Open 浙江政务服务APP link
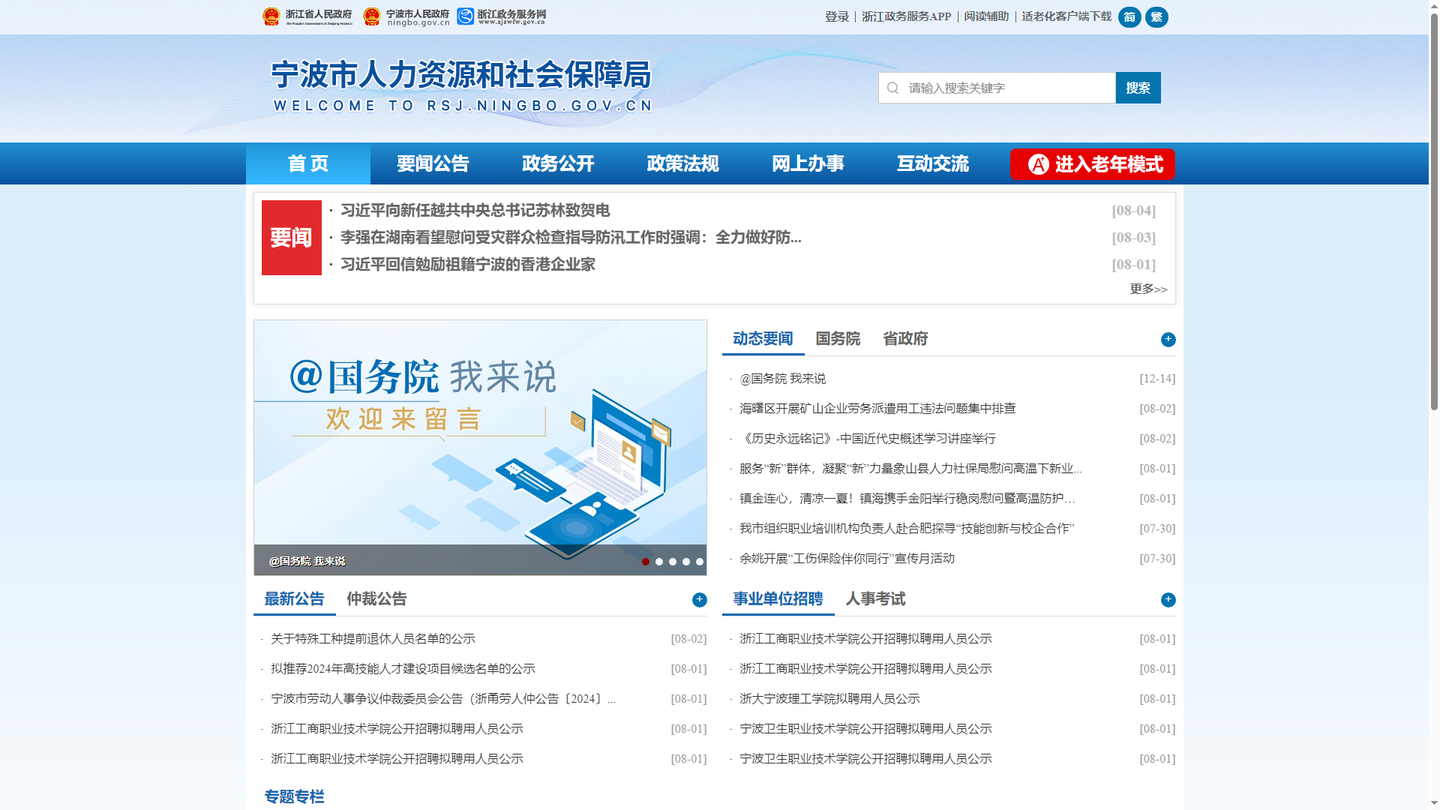This screenshot has width=1440, height=810. tap(906, 17)
